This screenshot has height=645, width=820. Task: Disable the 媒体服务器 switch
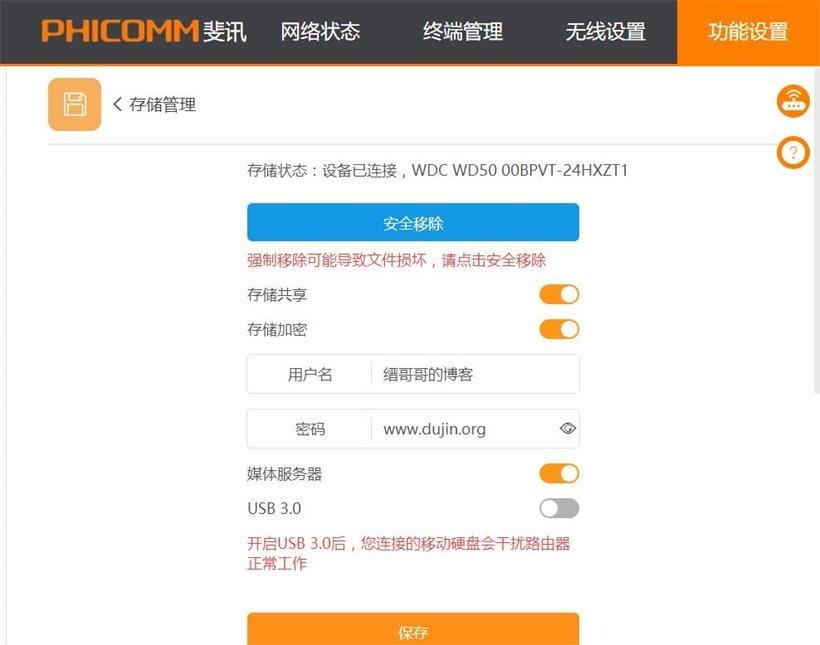(x=559, y=473)
